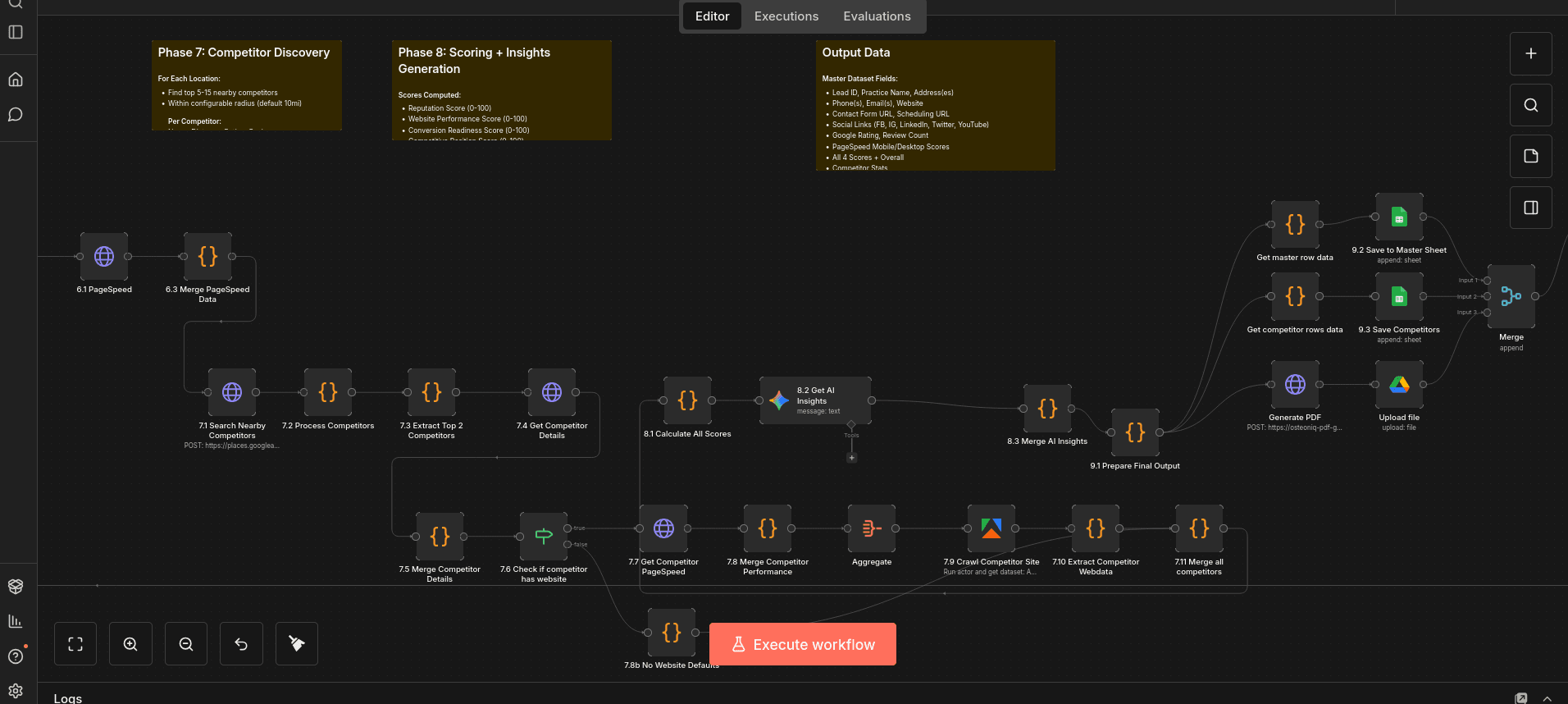Select the Output Data sticky note
The height and width of the screenshot is (704, 1568).
click(936, 106)
